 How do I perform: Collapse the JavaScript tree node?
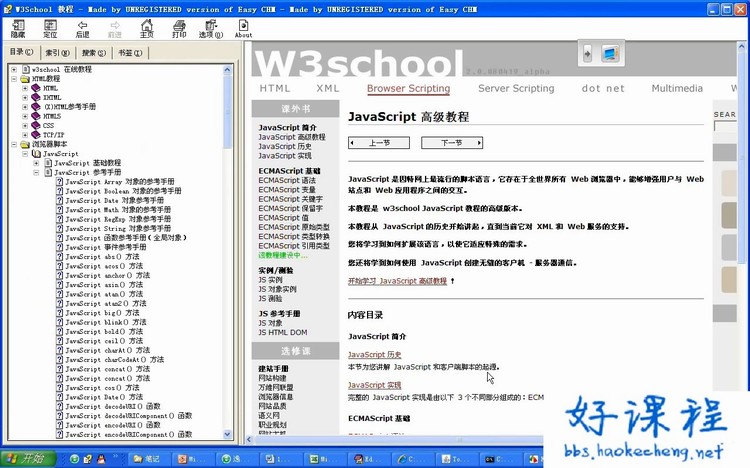[x=25, y=154]
